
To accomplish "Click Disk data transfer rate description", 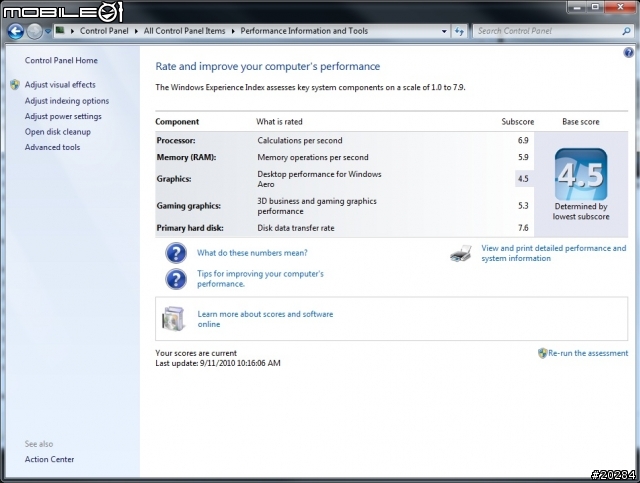I will pos(296,228).
